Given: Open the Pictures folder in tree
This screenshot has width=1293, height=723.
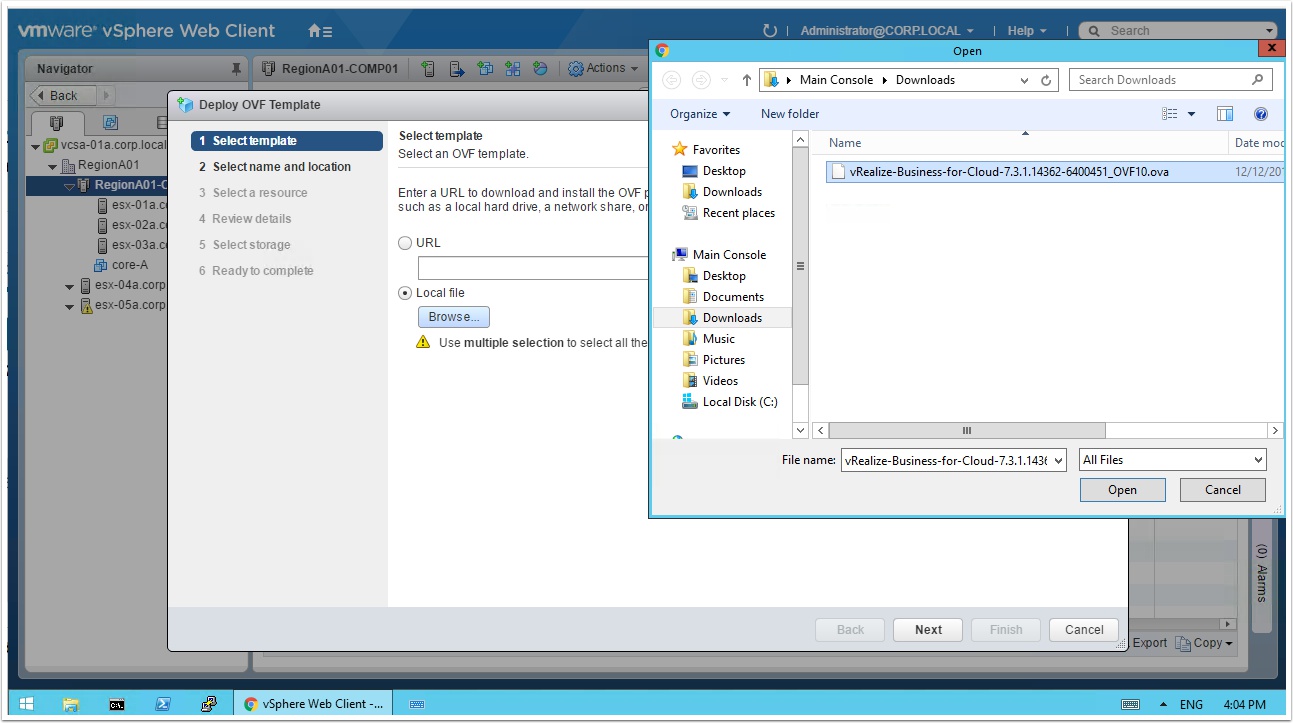Looking at the screenshot, I should (x=723, y=360).
